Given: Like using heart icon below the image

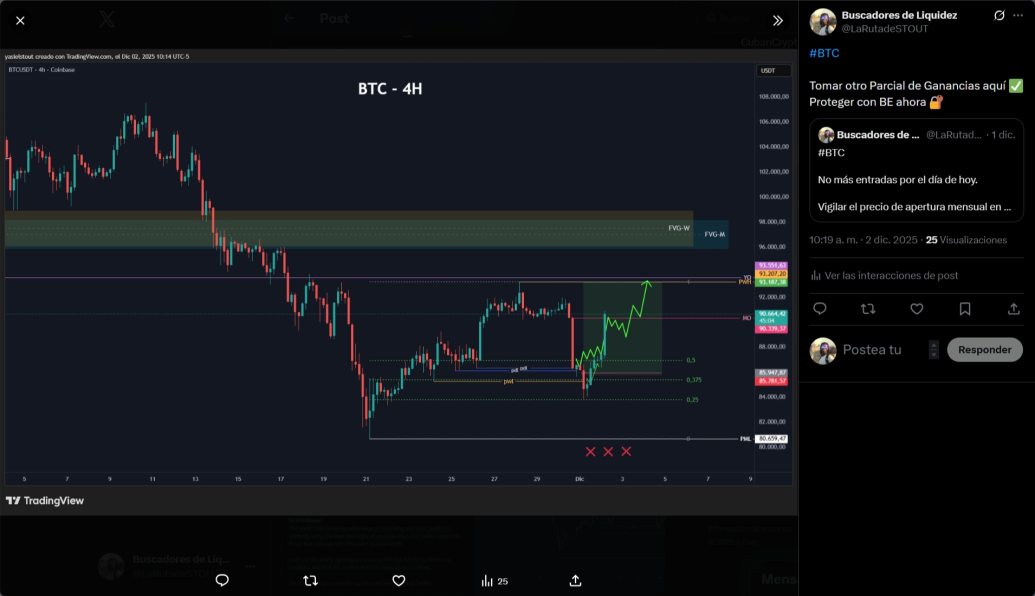Looking at the screenshot, I should pos(399,580).
